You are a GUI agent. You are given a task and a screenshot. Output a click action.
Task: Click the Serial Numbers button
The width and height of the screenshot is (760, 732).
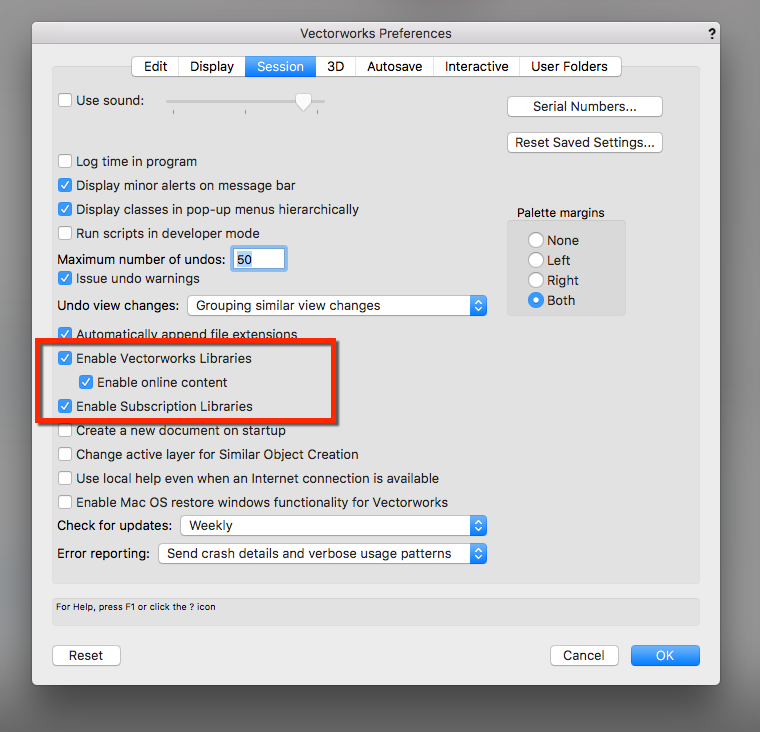tap(585, 107)
